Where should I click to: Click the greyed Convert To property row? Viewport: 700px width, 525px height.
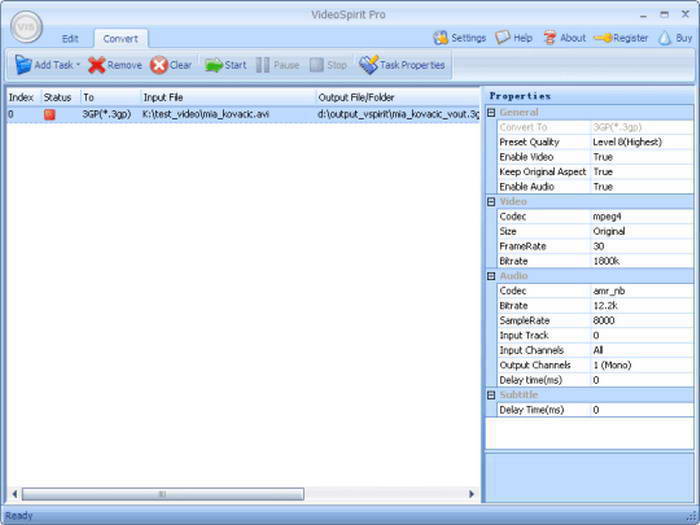(595, 127)
